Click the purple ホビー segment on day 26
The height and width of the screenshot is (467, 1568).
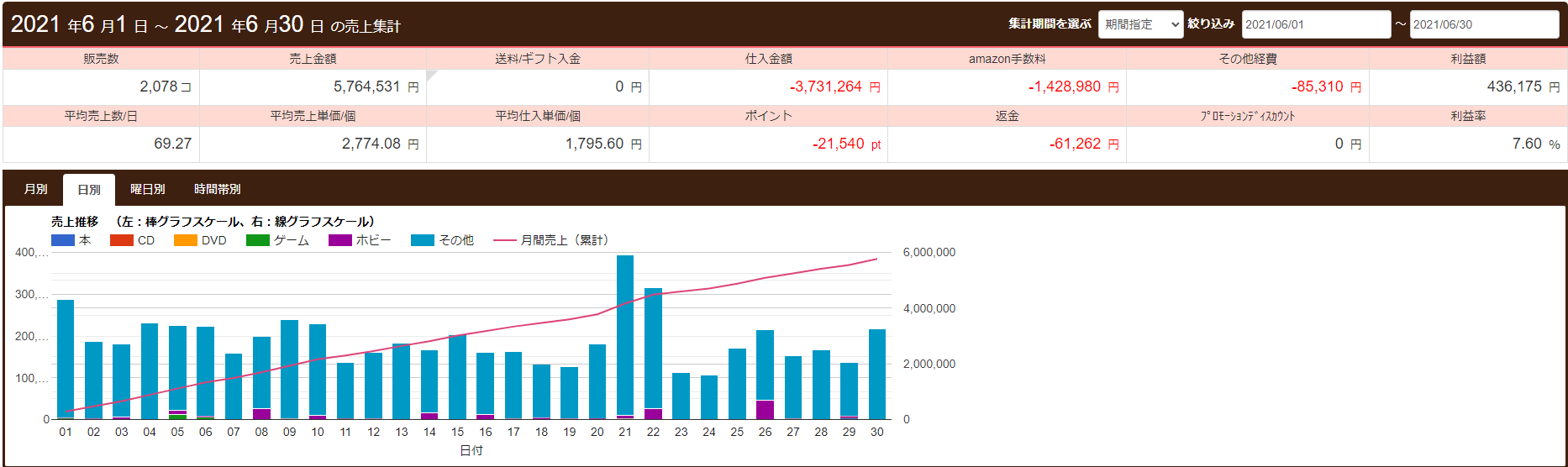tap(765, 410)
